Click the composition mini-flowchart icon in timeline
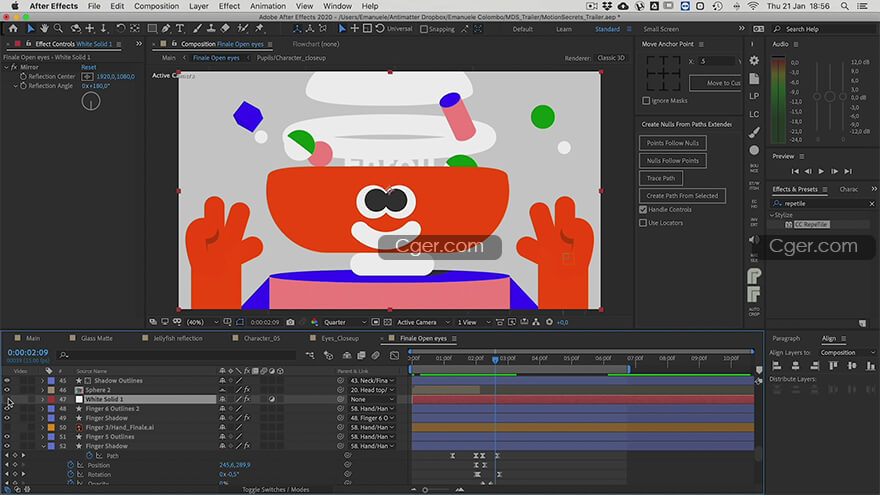This screenshot has width=880, height=495. tap(310, 355)
